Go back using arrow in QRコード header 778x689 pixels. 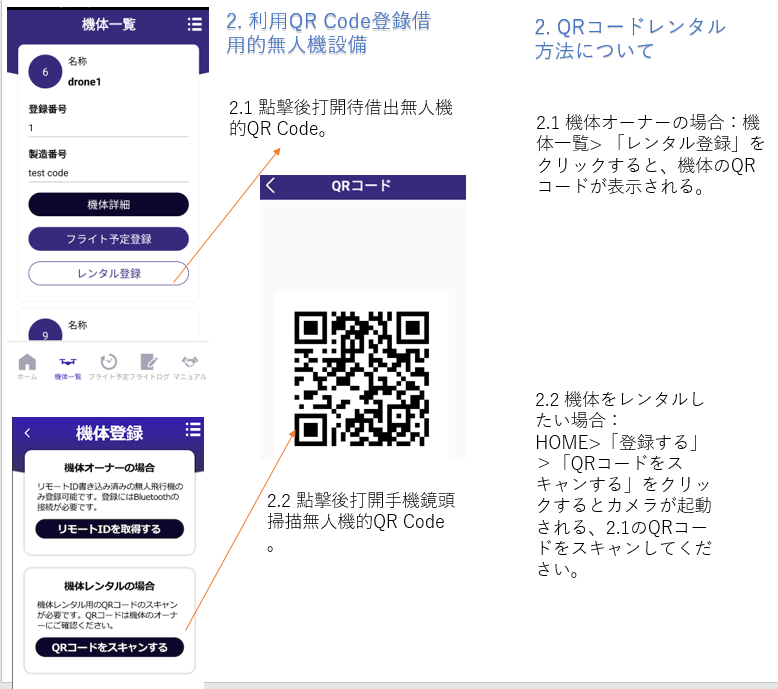(x=270, y=186)
